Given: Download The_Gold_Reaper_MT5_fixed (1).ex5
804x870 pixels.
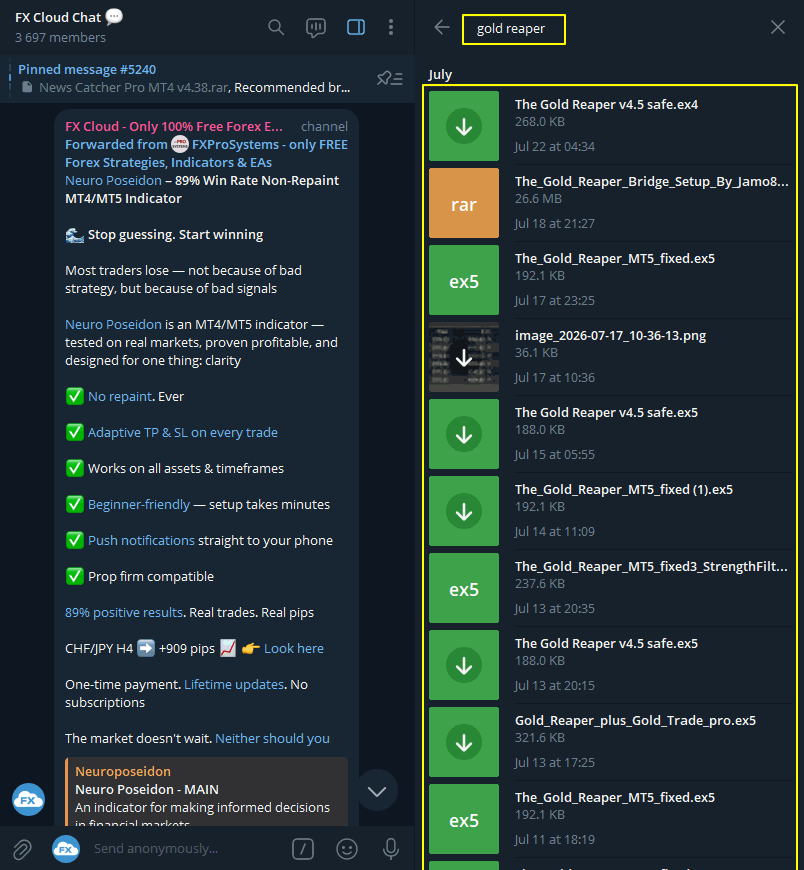Looking at the screenshot, I should 464,511.
